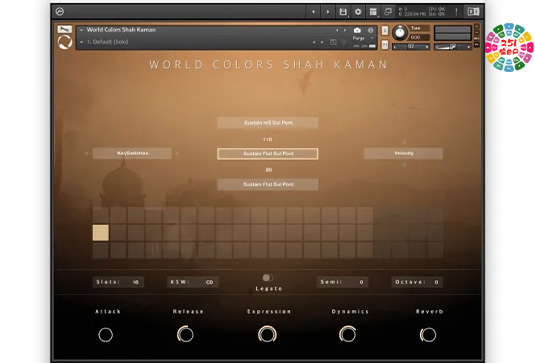Click the left arrow beside KeySwitches
Viewport: 535px width, 363px height.
pyautogui.click(x=86, y=153)
